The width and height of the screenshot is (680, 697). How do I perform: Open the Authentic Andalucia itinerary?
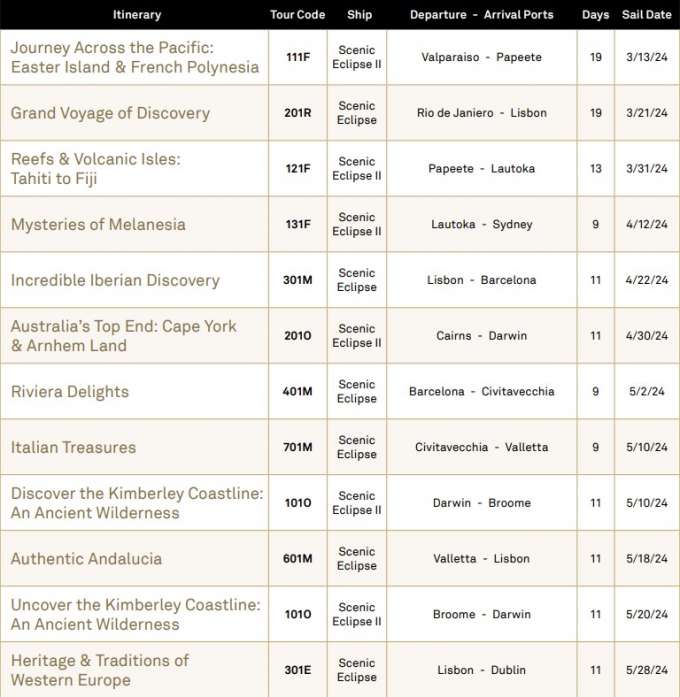[86, 559]
